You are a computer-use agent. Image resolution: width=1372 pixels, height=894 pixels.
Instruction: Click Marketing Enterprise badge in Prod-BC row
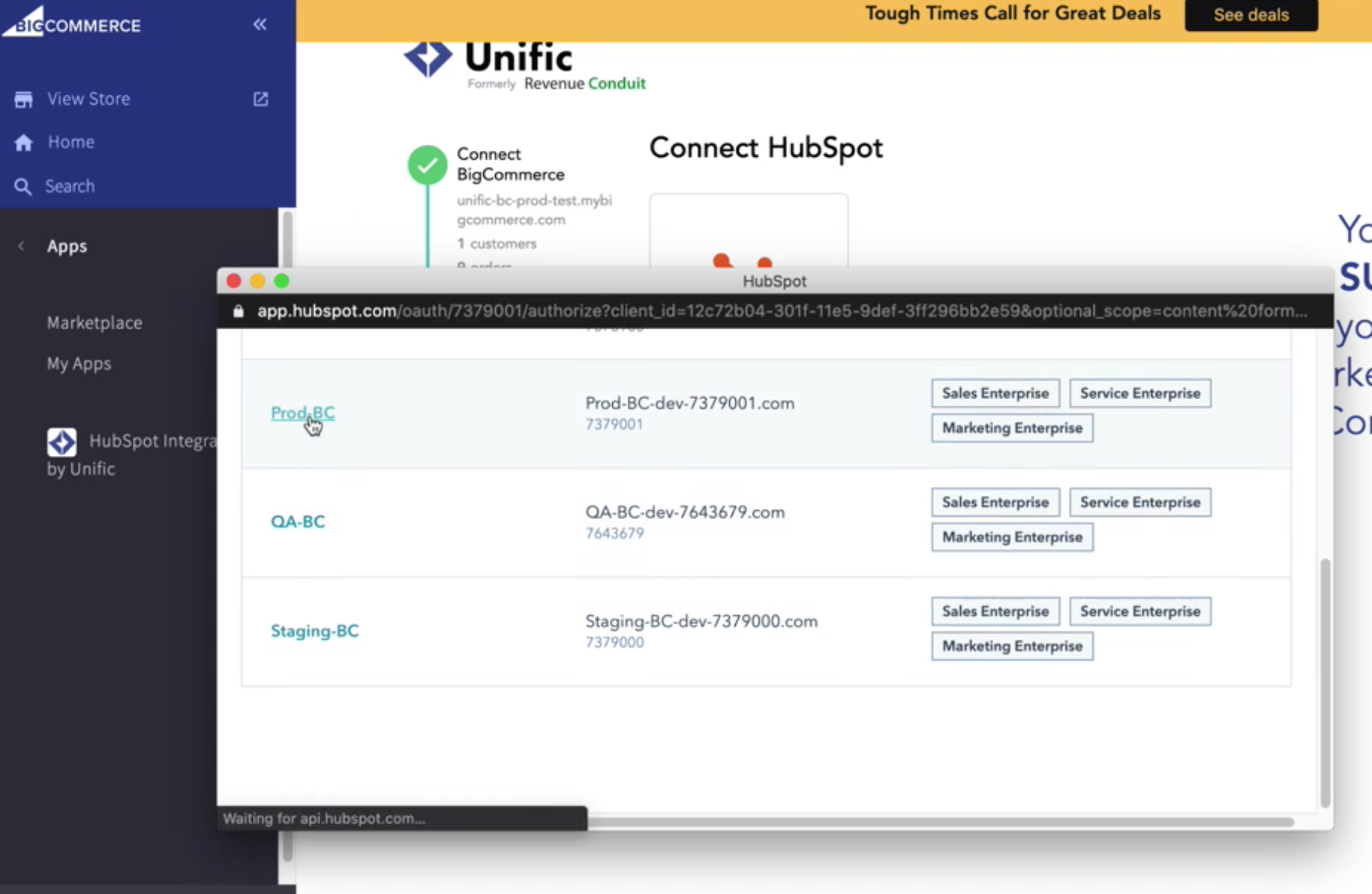tap(1012, 427)
